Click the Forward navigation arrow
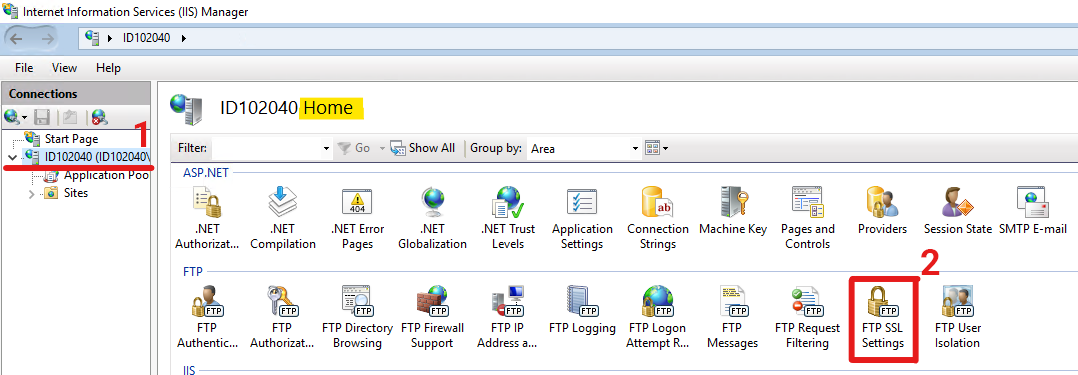 (x=48, y=38)
